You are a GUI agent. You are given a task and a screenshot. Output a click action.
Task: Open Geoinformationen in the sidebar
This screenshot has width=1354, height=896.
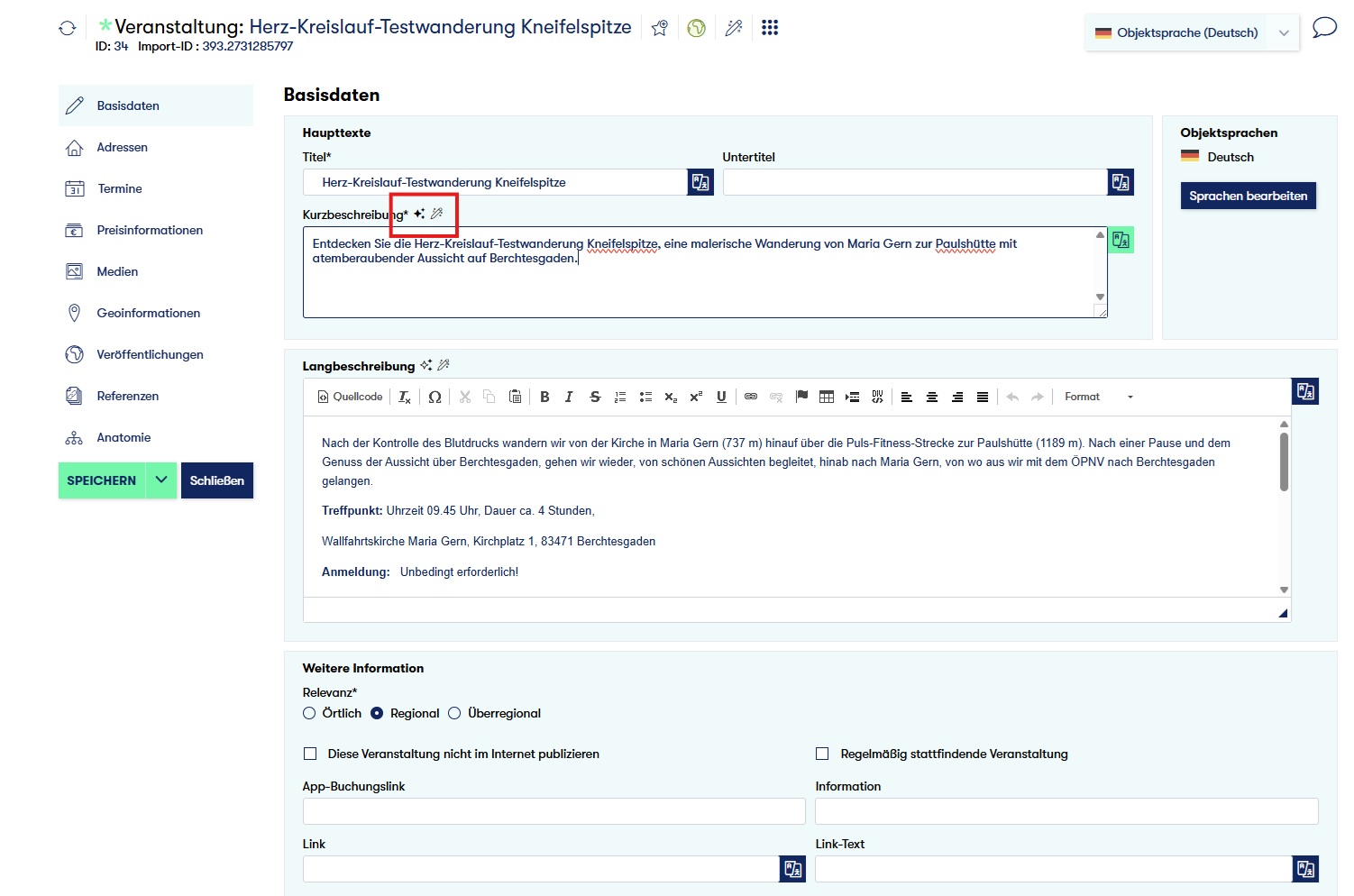coord(148,313)
